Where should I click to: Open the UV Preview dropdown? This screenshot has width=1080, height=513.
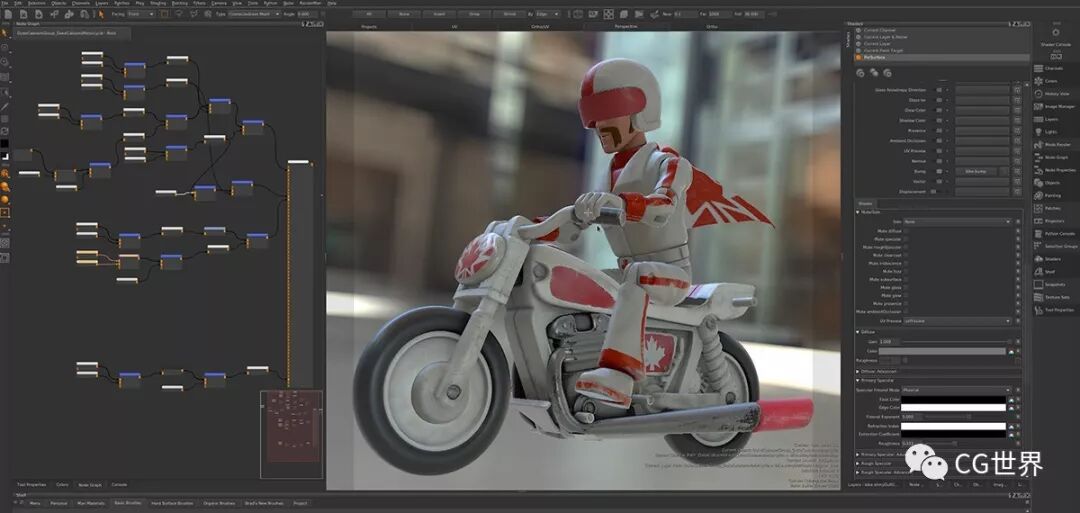[x=957, y=321]
